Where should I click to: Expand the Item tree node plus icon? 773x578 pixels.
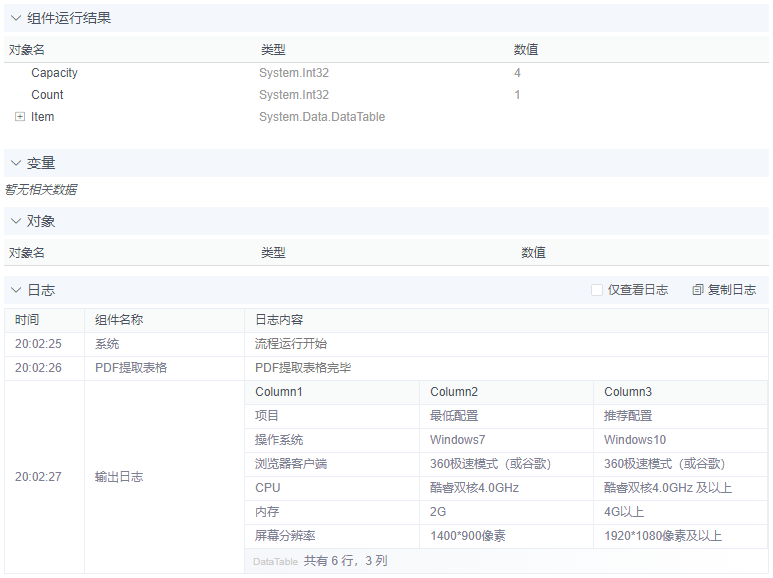pos(20,117)
